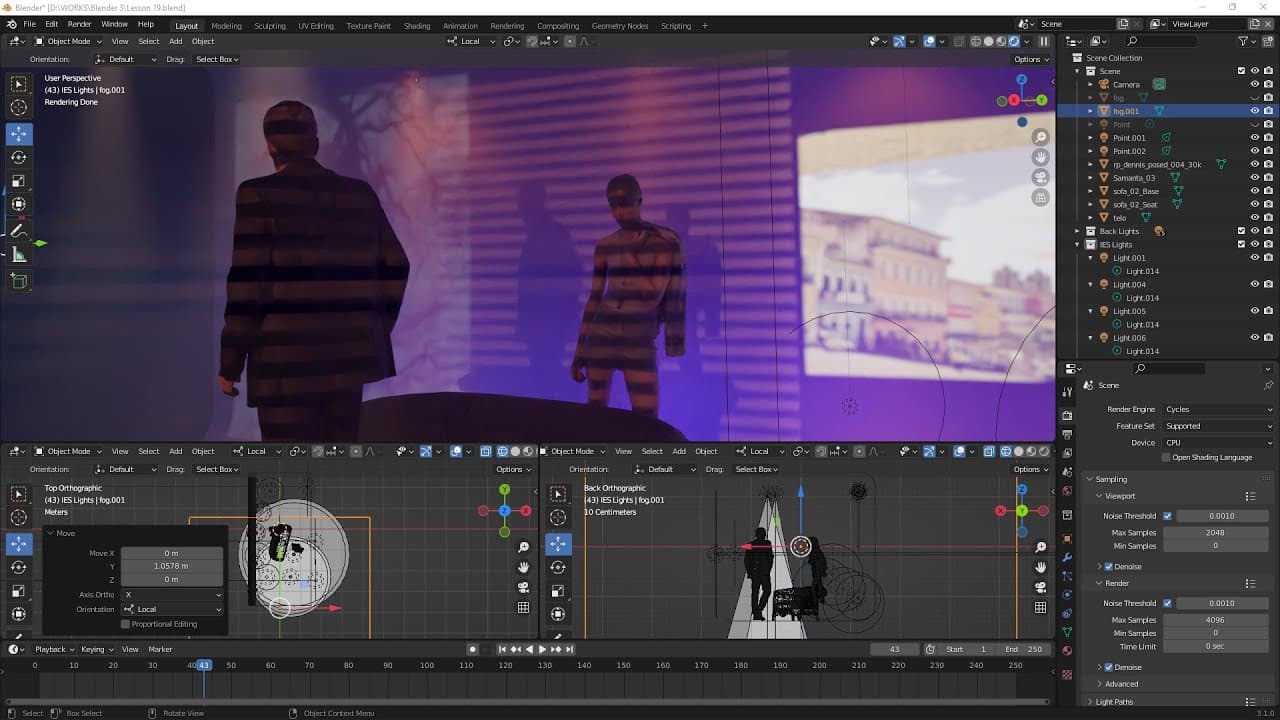The image size is (1280, 720).
Task: Switch to orthographic view via grid icon
Action: (1041, 198)
